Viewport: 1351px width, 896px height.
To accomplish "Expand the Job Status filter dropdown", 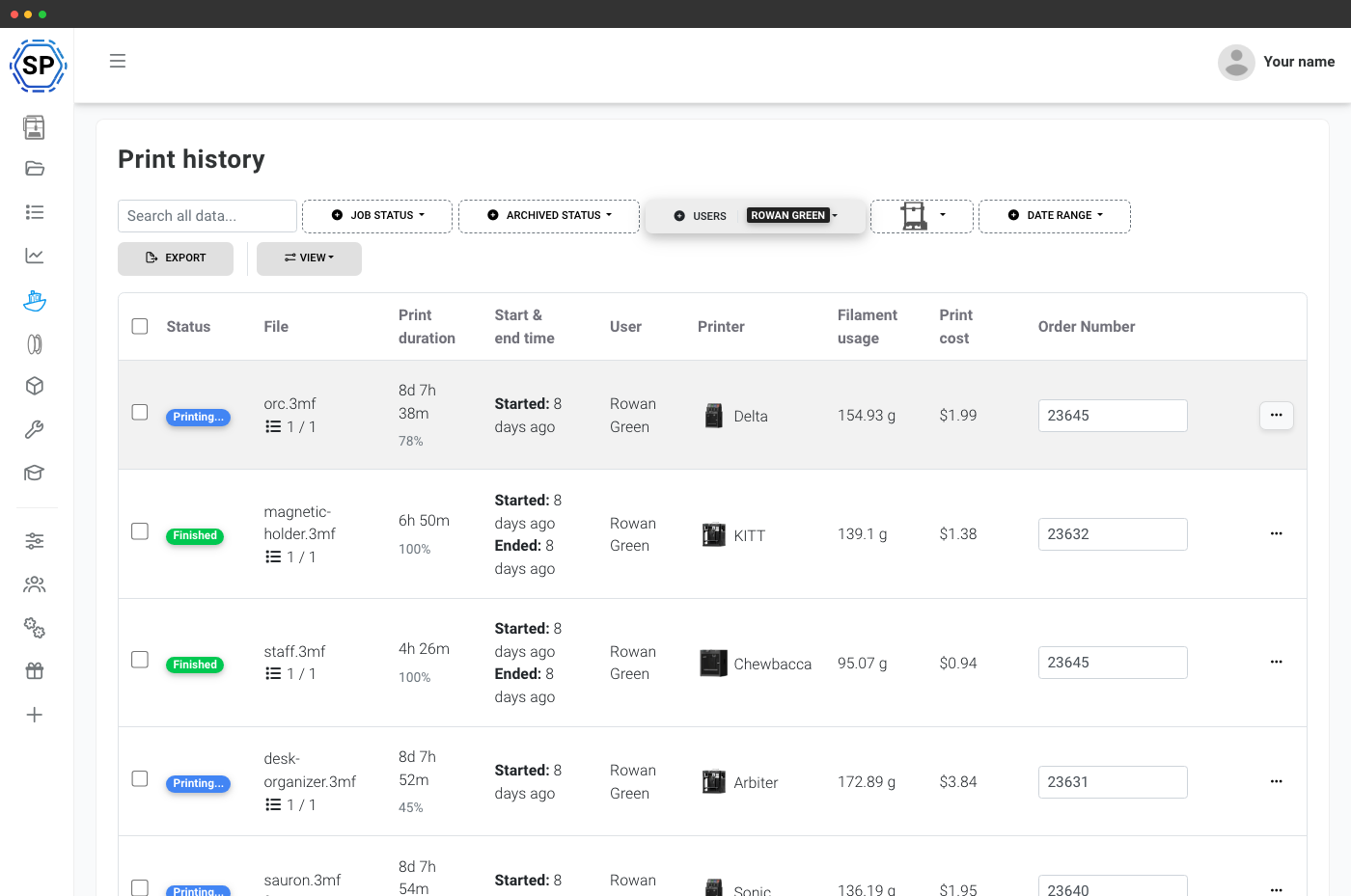I will click(x=377, y=216).
